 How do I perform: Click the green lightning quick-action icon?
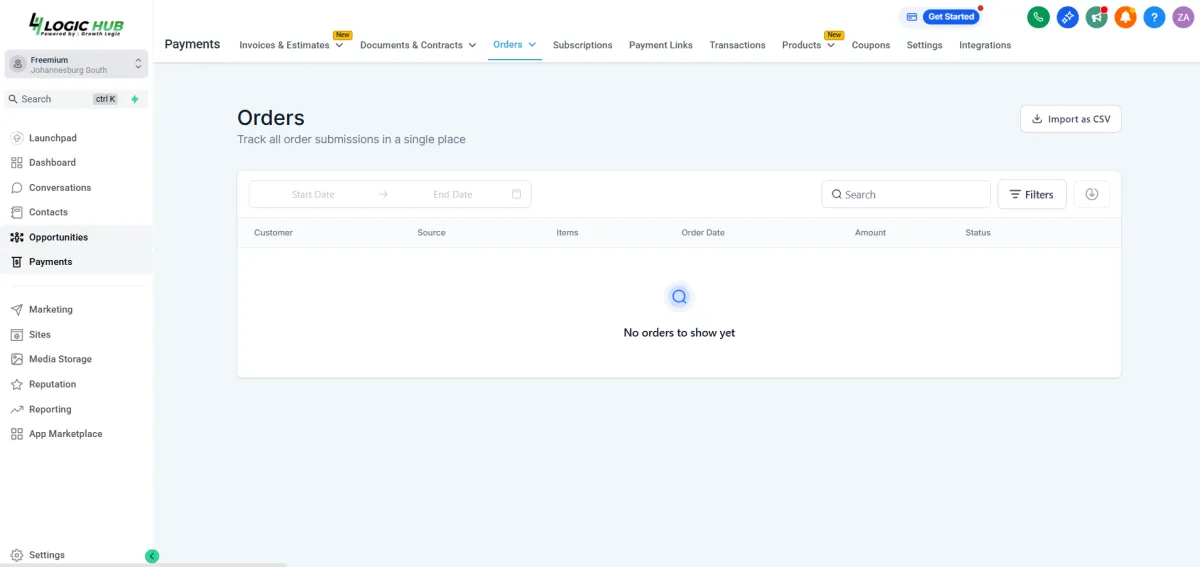135,99
